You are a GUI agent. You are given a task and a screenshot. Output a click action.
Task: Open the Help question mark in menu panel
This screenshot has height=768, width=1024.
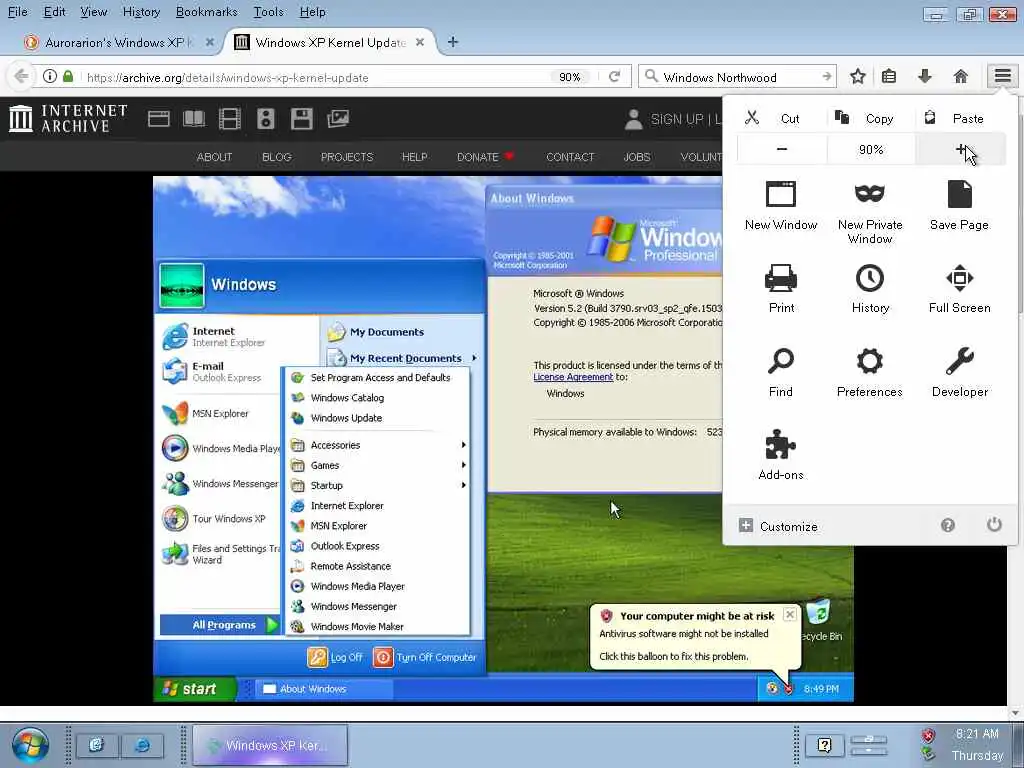click(x=948, y=525)
